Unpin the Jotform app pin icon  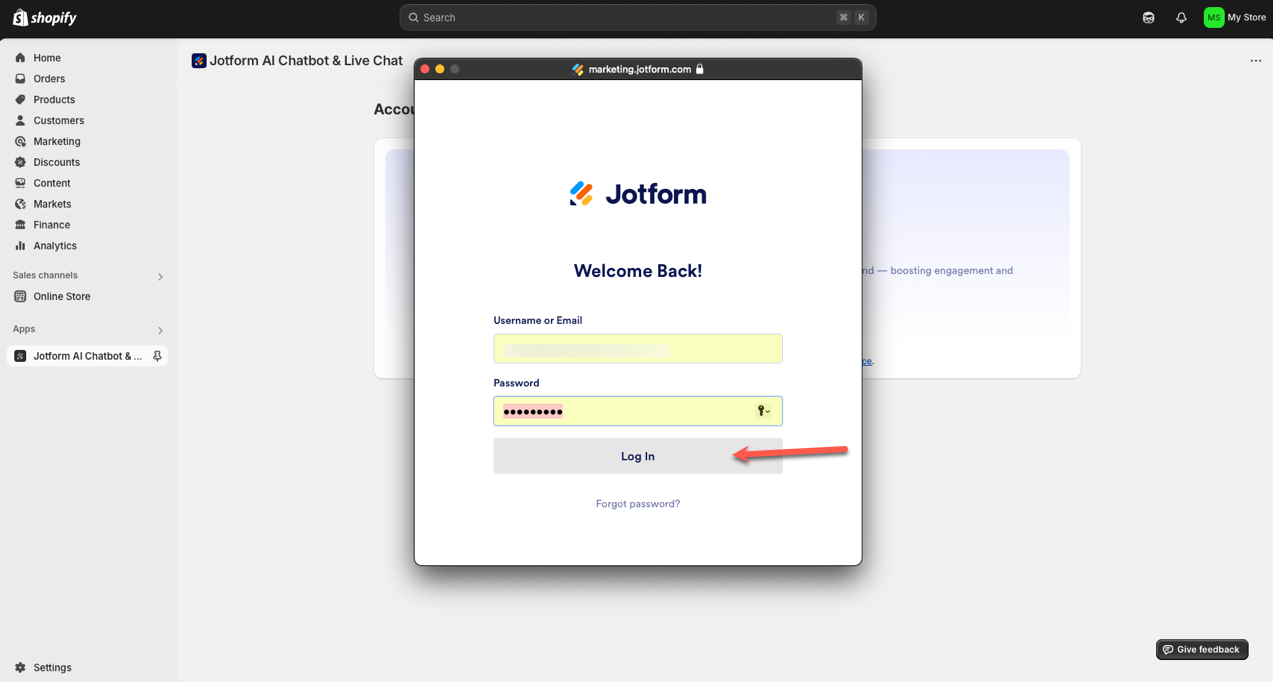click(x=157, y=356)
